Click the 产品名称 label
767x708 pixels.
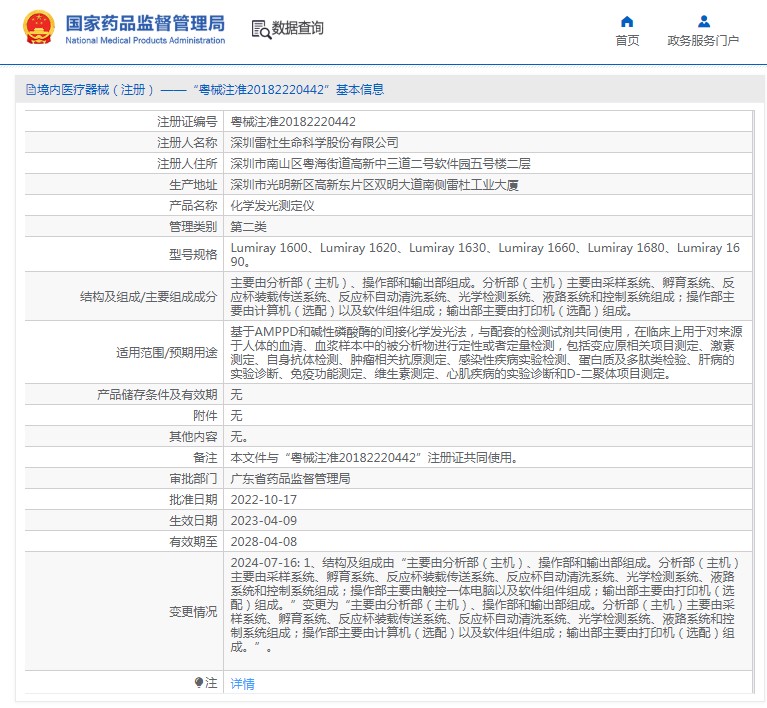[193, 206]
